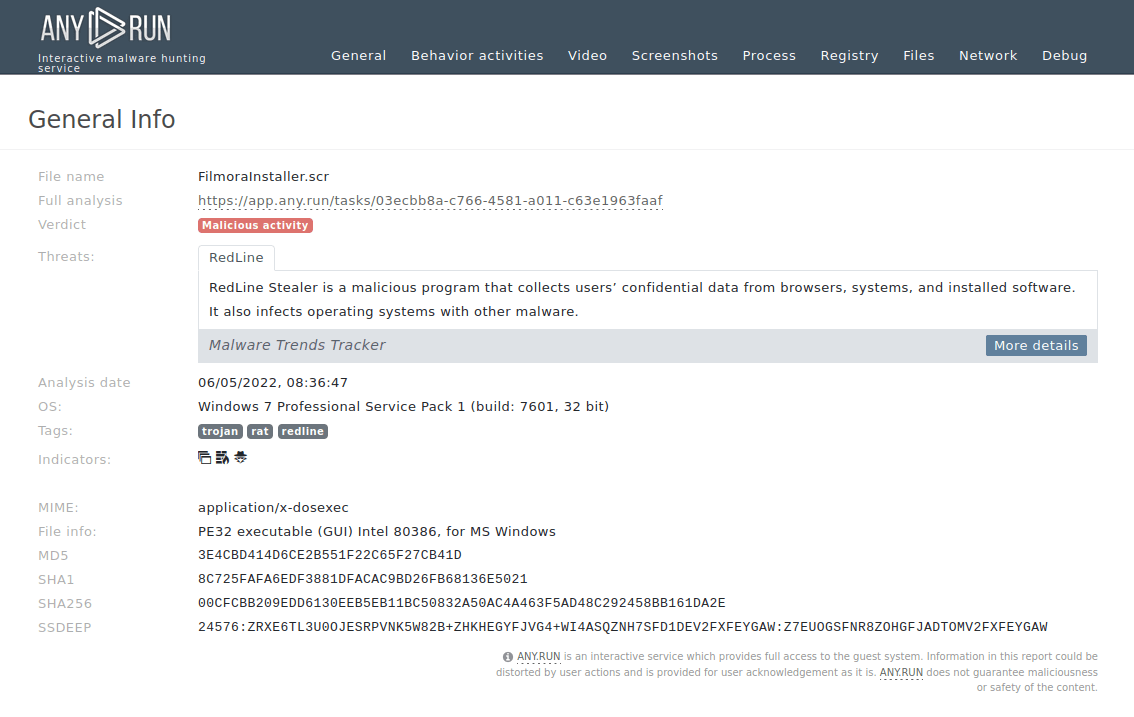Click the trojan tag badge
This screenshot has height=717, width=1134.
tap(220, 431)
